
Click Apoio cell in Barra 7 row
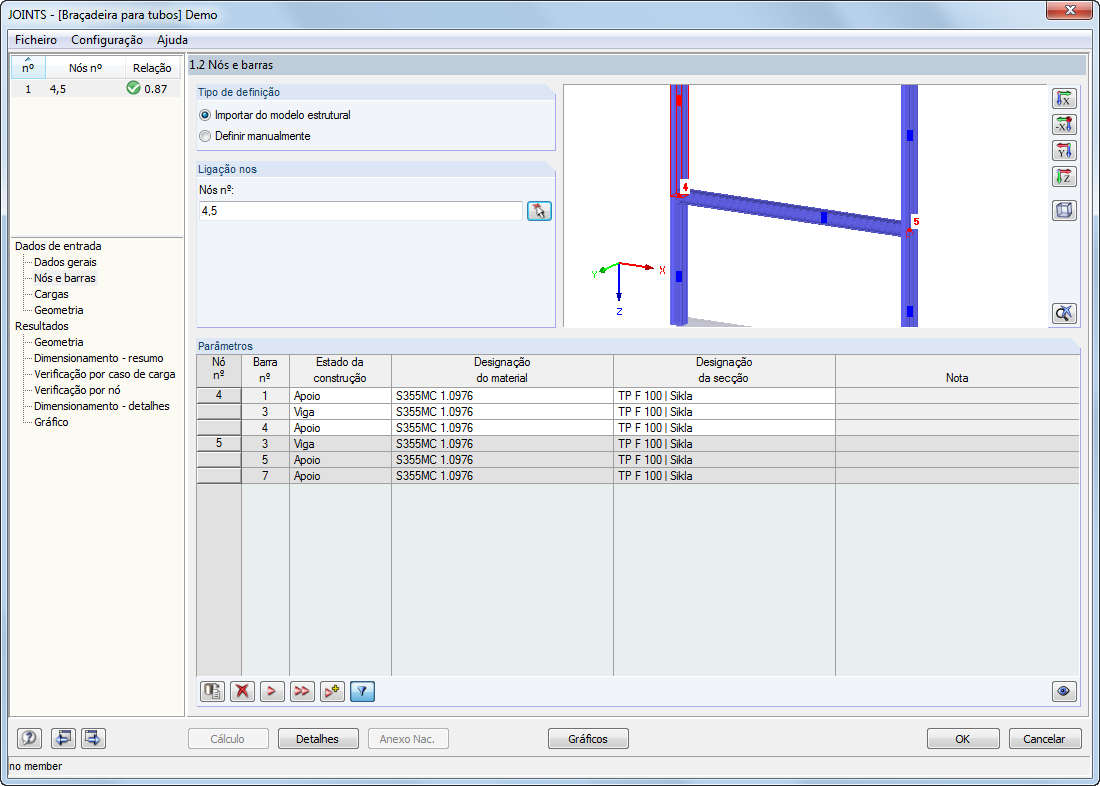point(340,476)
